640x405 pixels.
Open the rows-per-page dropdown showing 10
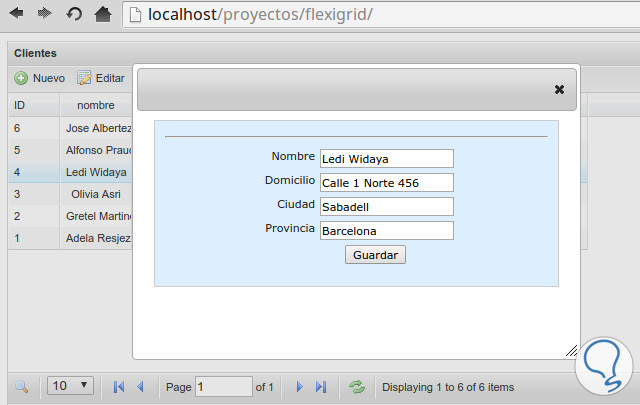(x=70, y=386)
